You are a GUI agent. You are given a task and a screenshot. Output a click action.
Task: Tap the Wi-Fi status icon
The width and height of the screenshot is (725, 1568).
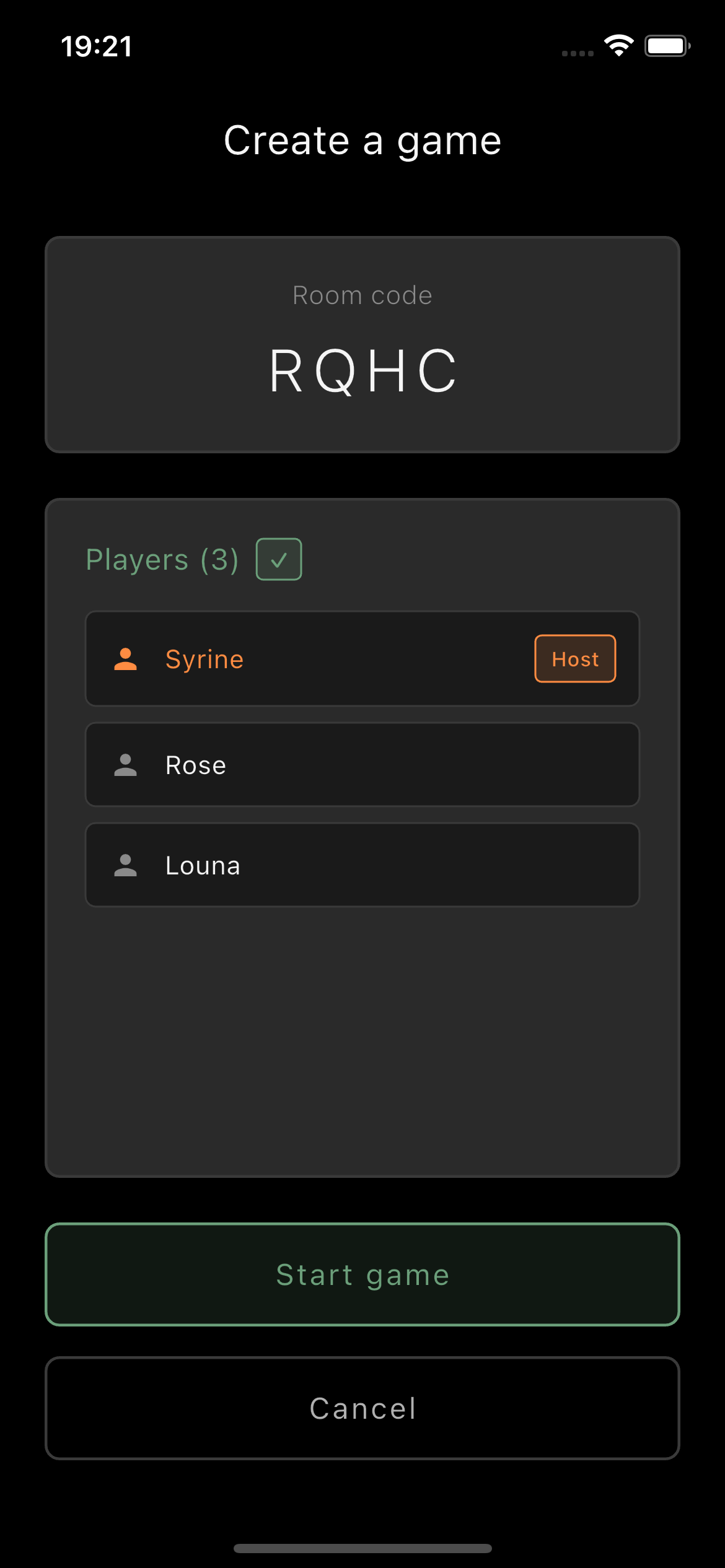point(618,46)
